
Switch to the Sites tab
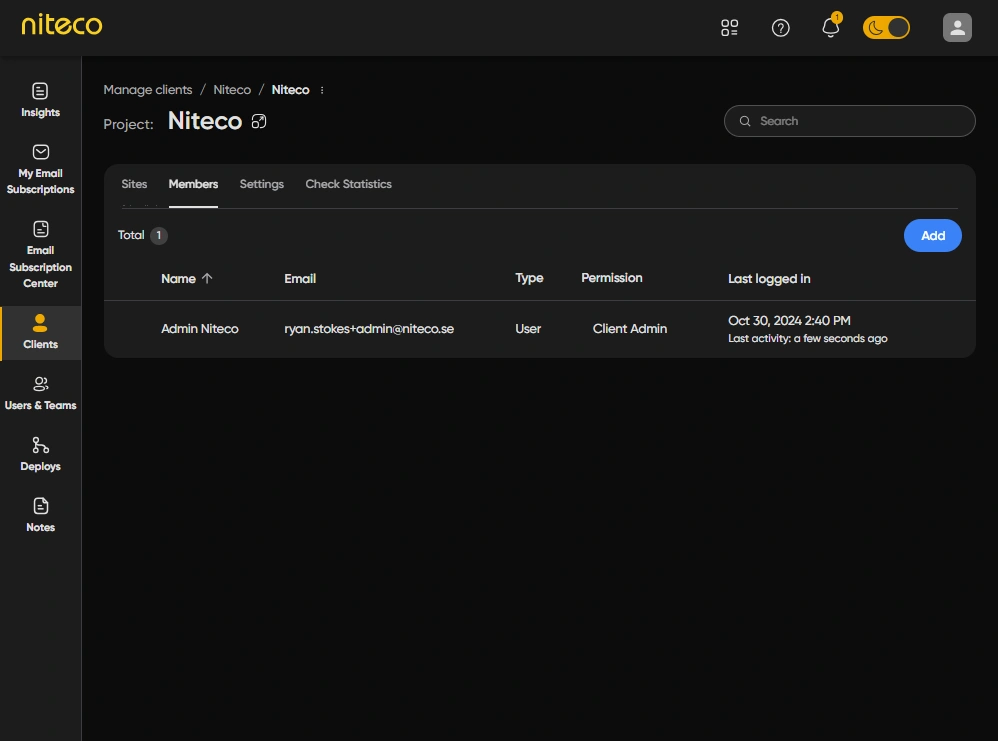[x=134, y=184]
